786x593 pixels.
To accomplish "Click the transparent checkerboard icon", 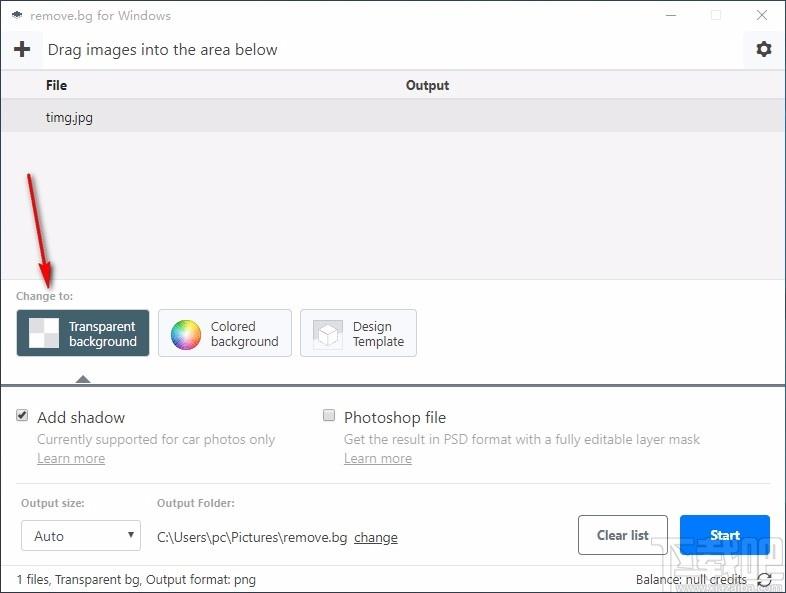I will tap(44, 333).
